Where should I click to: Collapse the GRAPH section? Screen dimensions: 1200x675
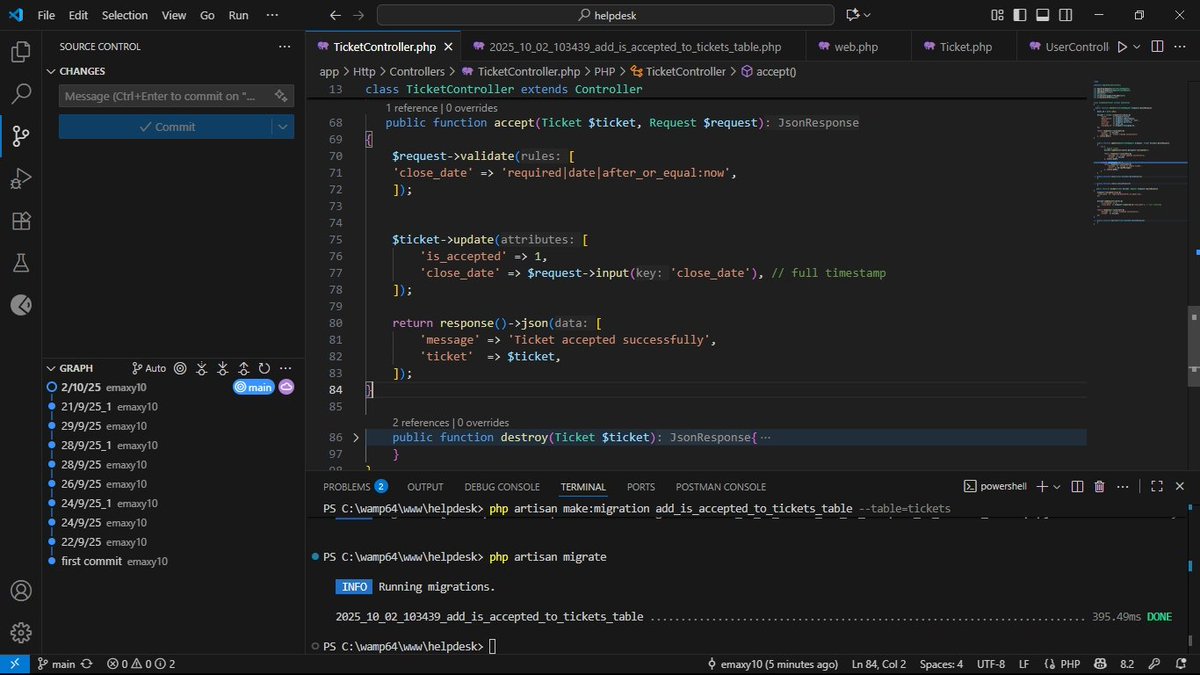pyautogui.click(x=52, y=368)
